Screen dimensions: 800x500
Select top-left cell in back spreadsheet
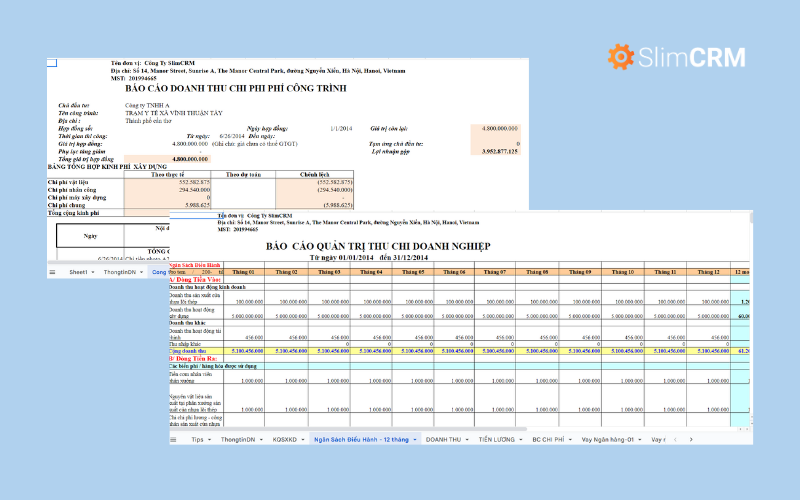click(52, 63)
